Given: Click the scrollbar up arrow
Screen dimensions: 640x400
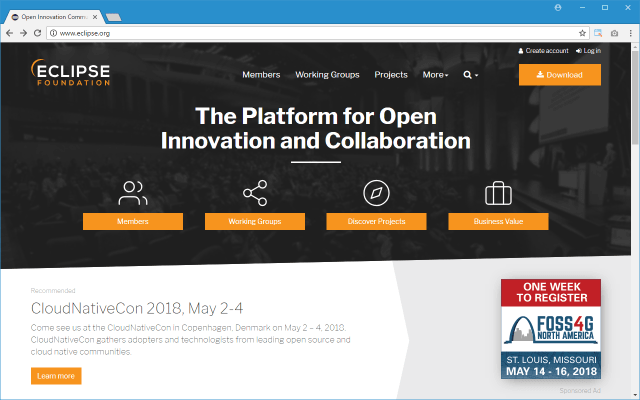Looking at the screenshot, I should coord(635,47).
